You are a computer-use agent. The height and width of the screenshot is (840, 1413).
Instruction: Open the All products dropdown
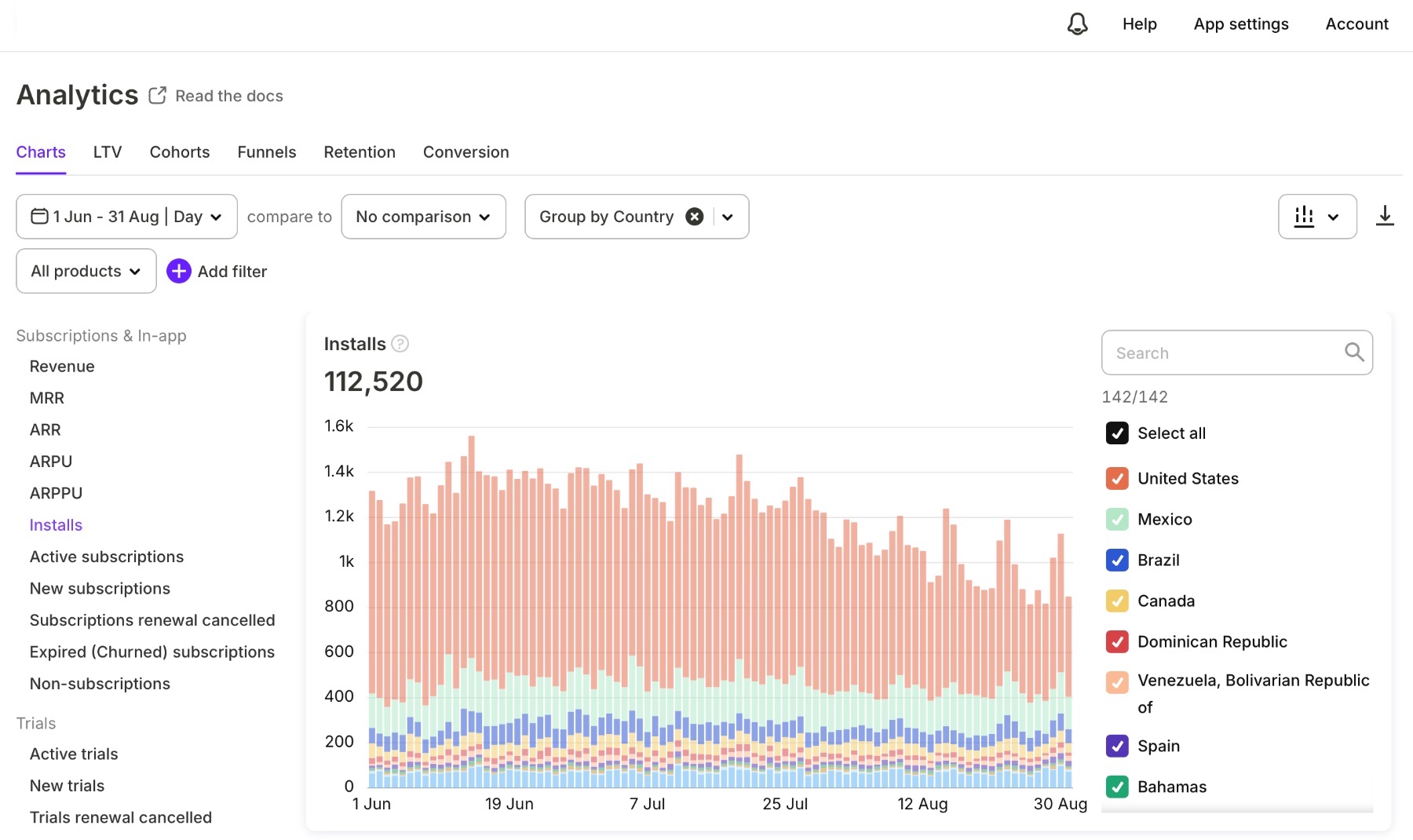pyautogui.click(x=86, y=271)
